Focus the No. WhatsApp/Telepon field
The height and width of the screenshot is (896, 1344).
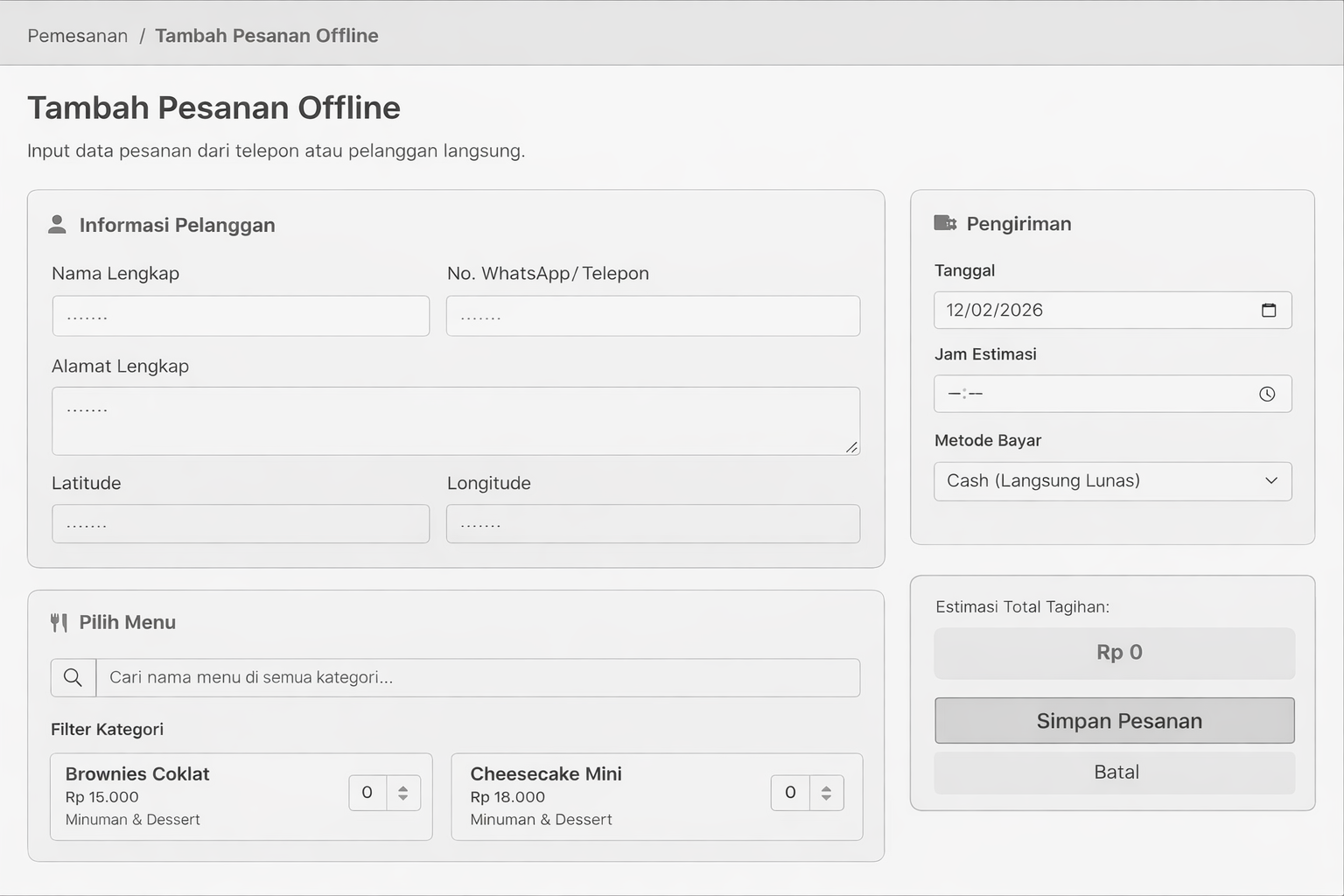653,317
